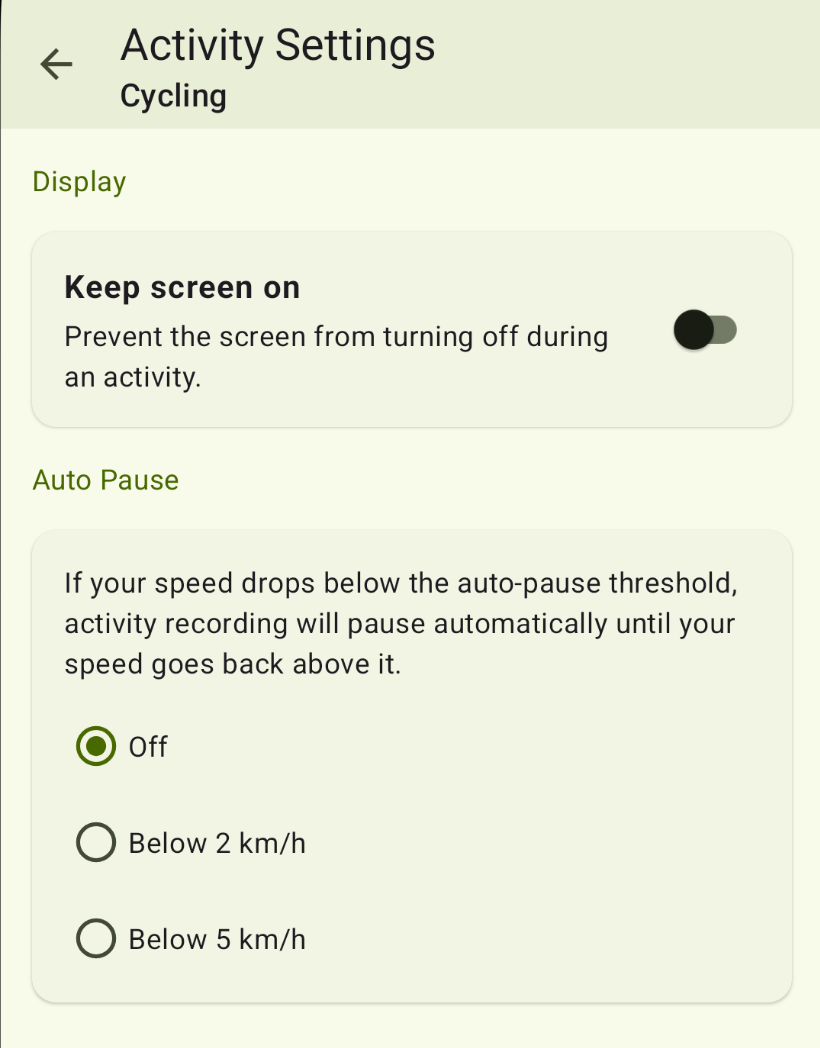Toggle screen wake lock for activities

pos(704,330)
